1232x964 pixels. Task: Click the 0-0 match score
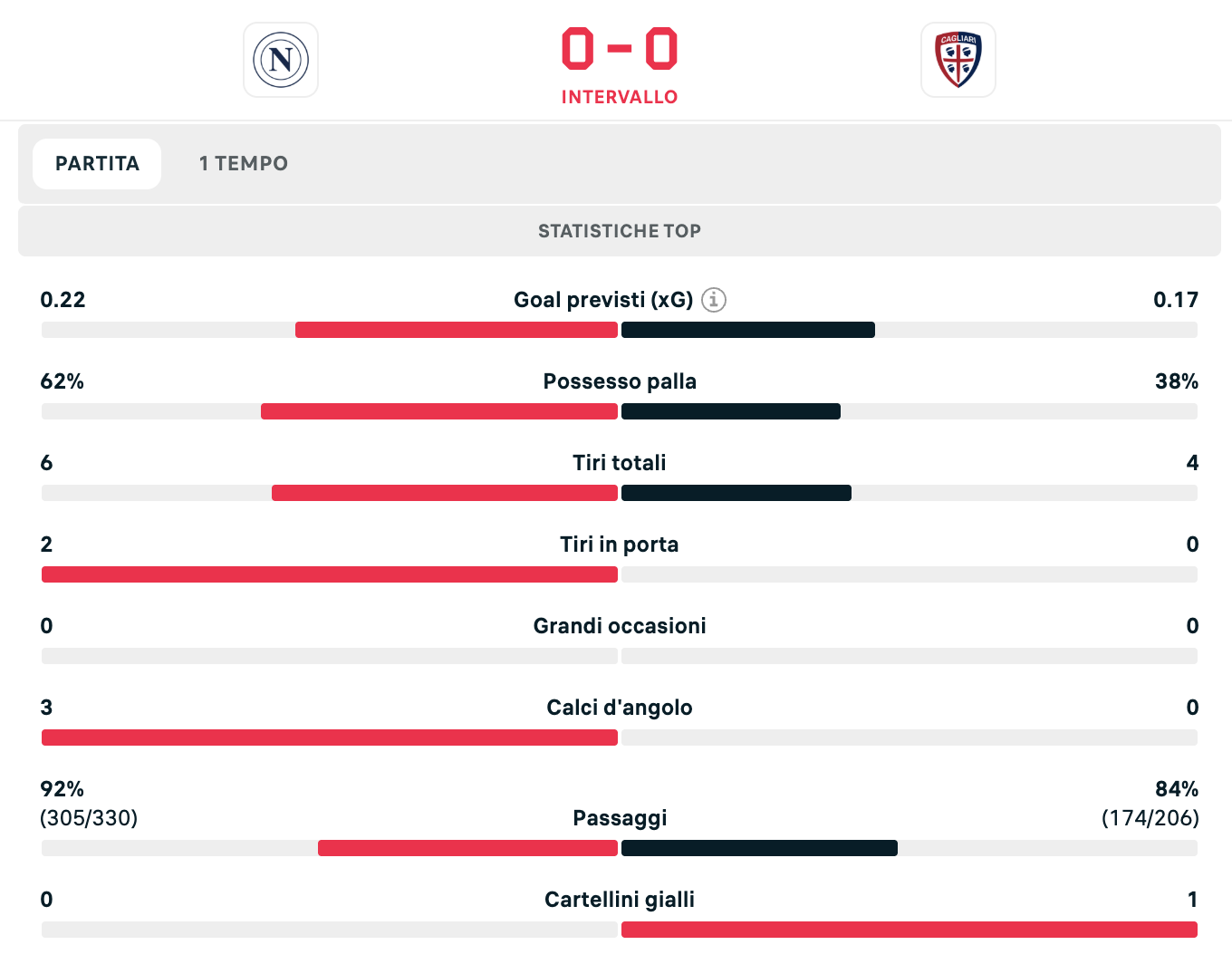pos(620,49)
